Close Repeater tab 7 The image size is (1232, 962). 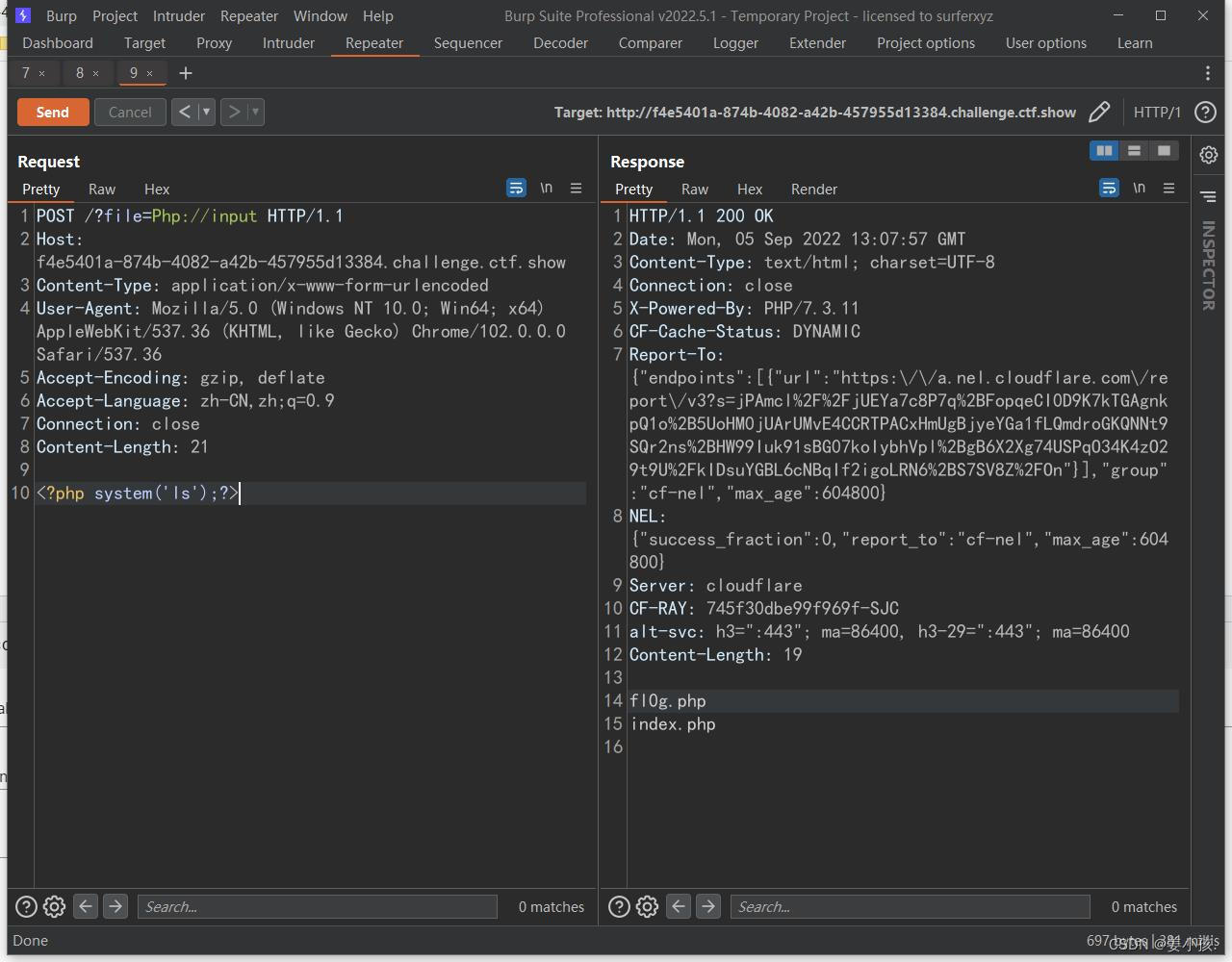click(41, 73)
